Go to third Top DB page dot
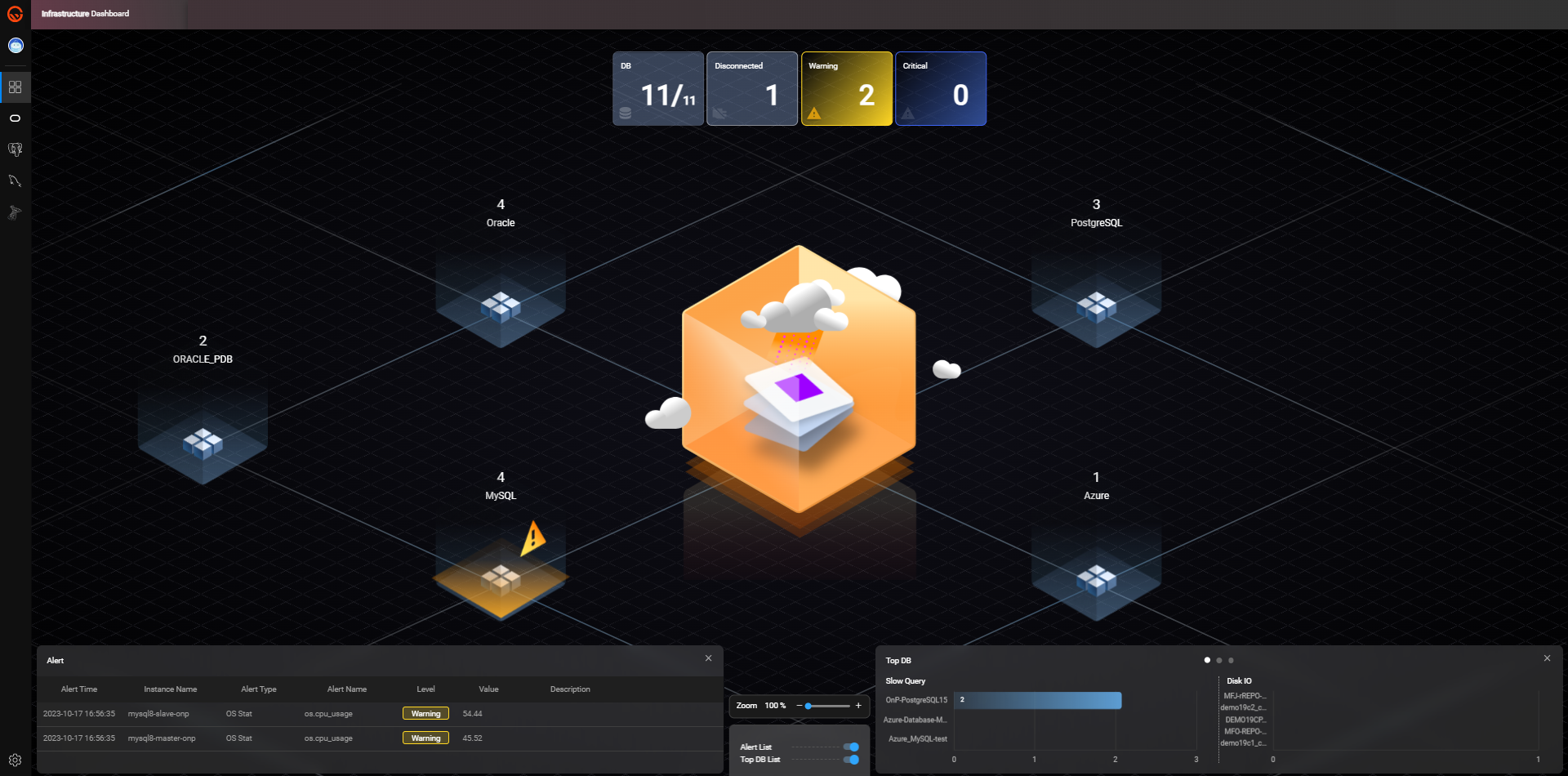The image size is (1568, 776). (1231, 660)
